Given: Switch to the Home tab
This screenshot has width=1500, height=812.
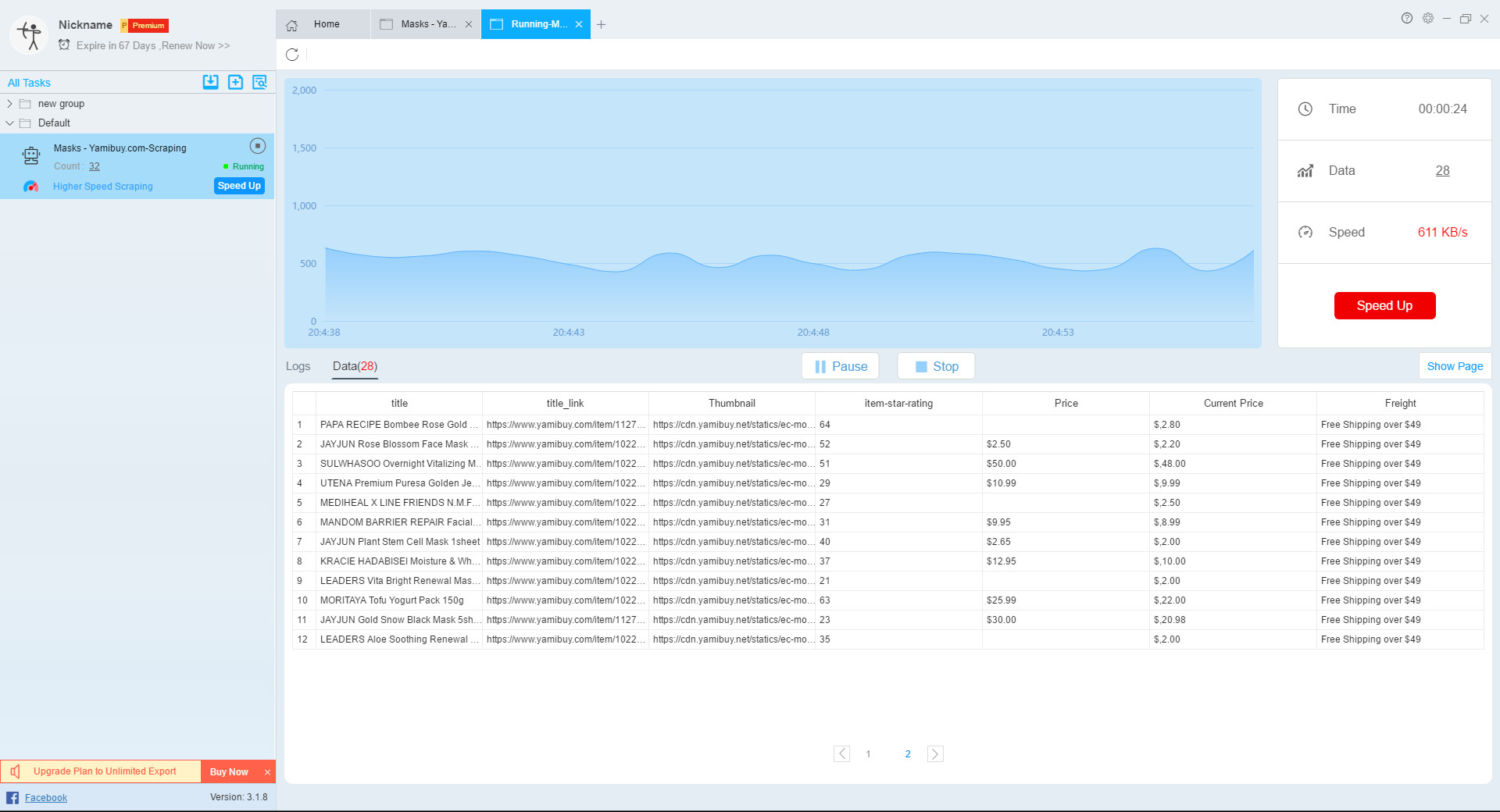Looking at the screenshot, I should pos(323,24).
